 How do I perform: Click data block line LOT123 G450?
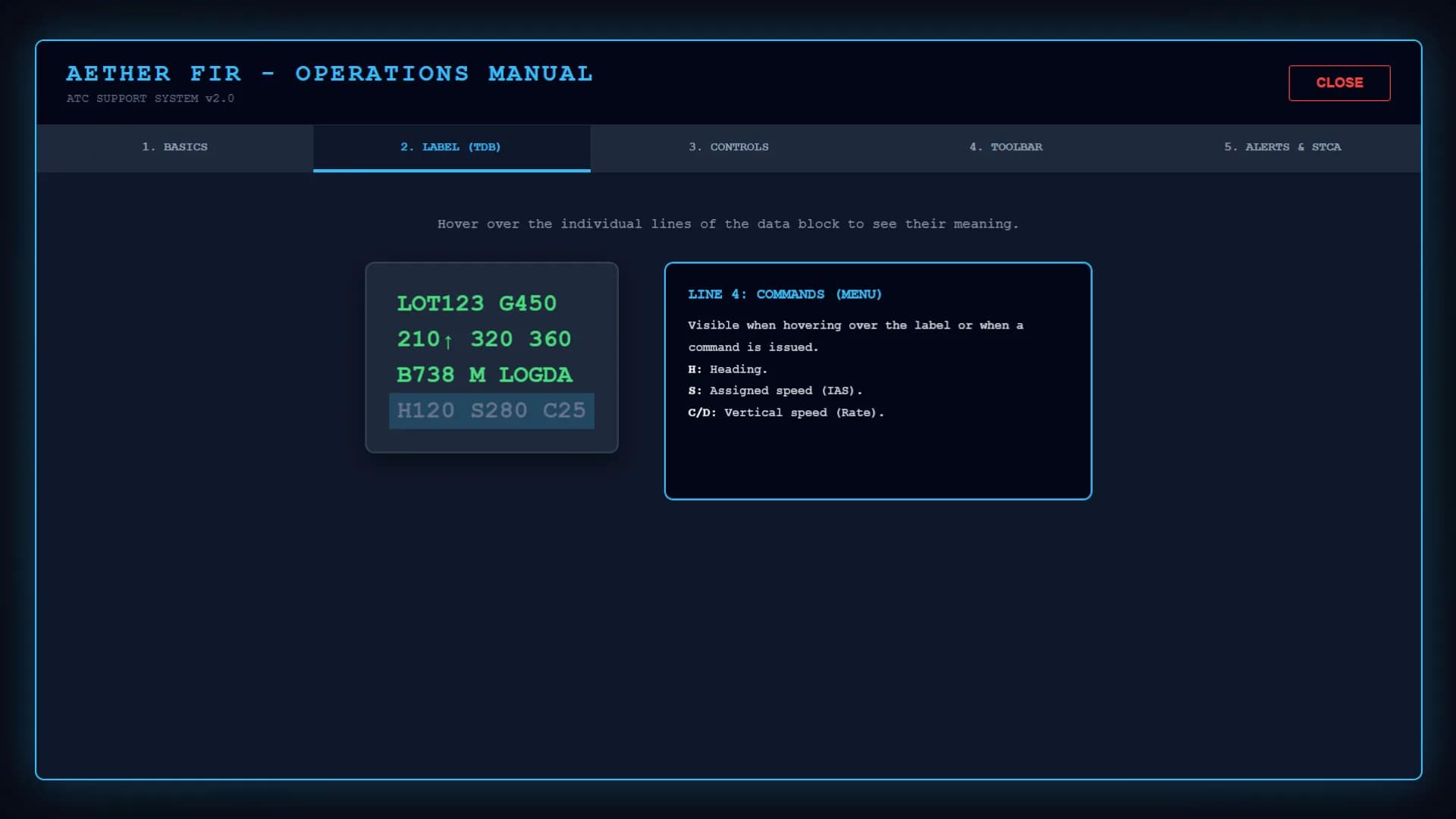[x=491, y=303]
